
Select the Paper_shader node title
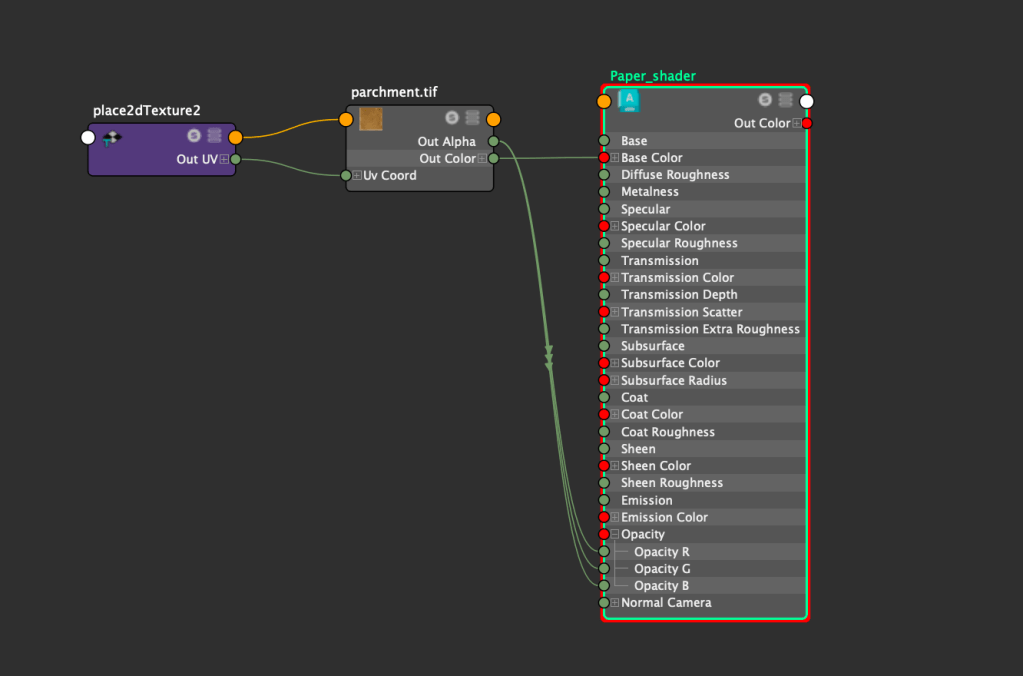coord(652,76)
